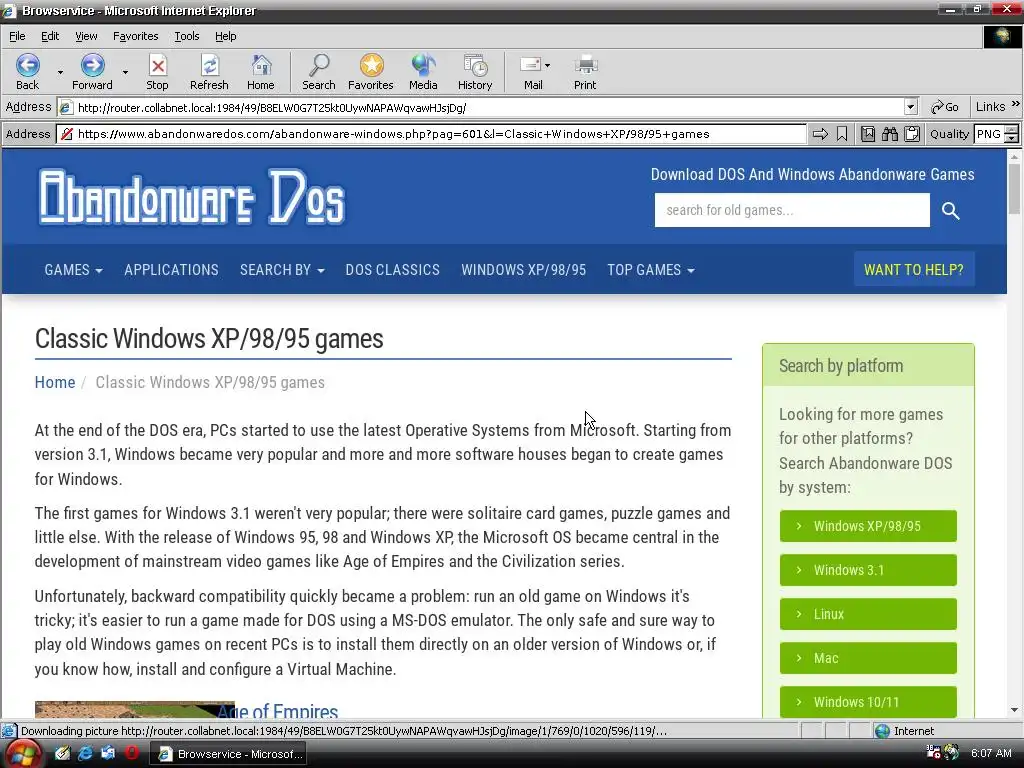Click the Mail envelope icon
The height and width of the screenshot is (768, 1024).
[530, 65]
